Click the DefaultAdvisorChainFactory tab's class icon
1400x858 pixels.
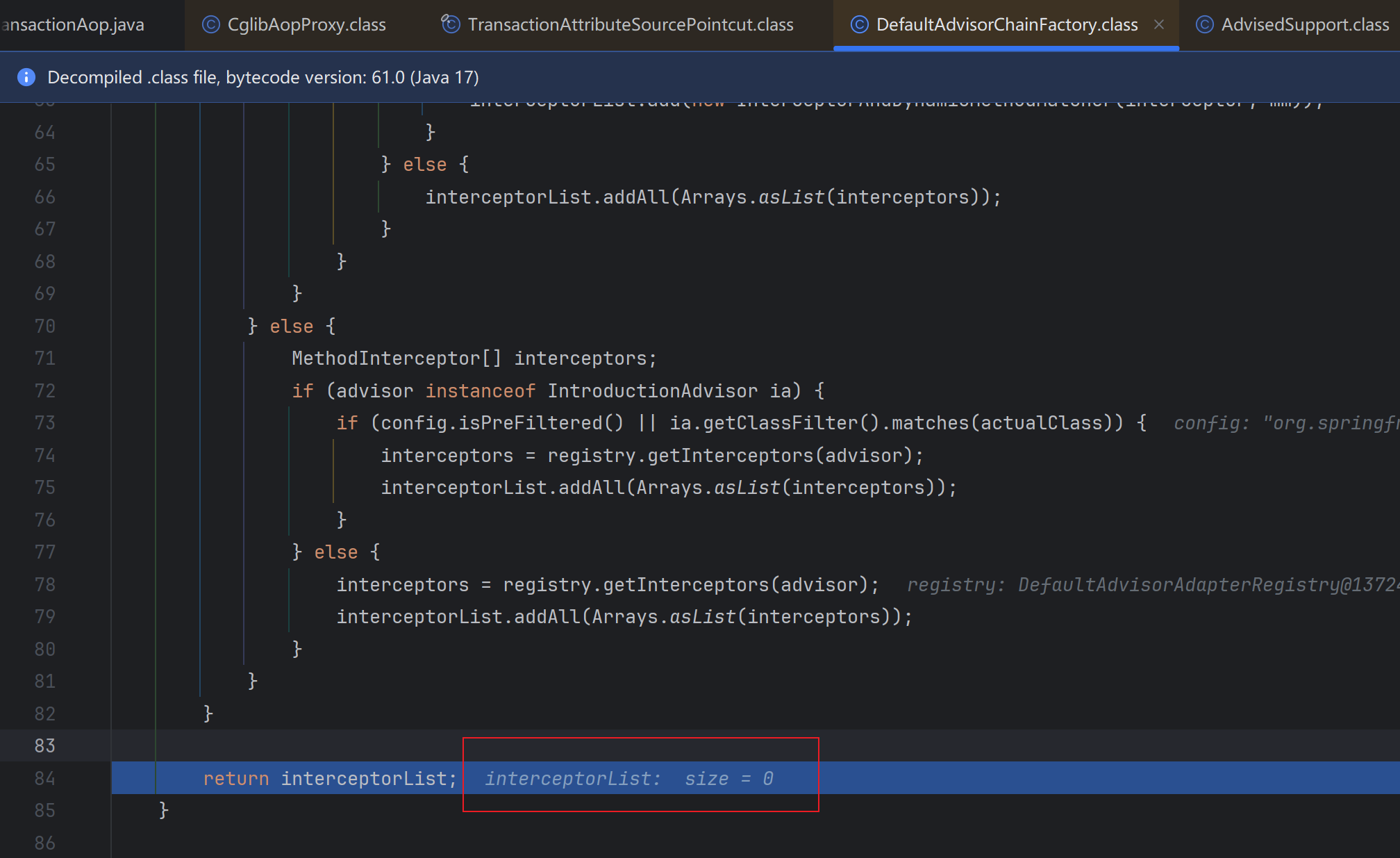click(859, 25)
